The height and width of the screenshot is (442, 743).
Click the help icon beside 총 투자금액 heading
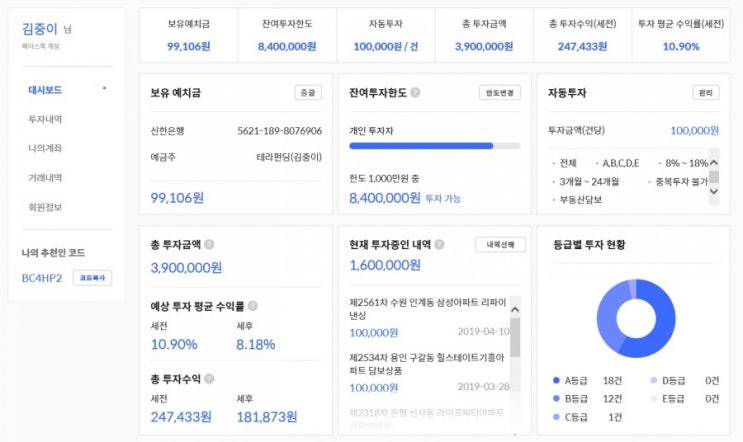coord(209,244)
